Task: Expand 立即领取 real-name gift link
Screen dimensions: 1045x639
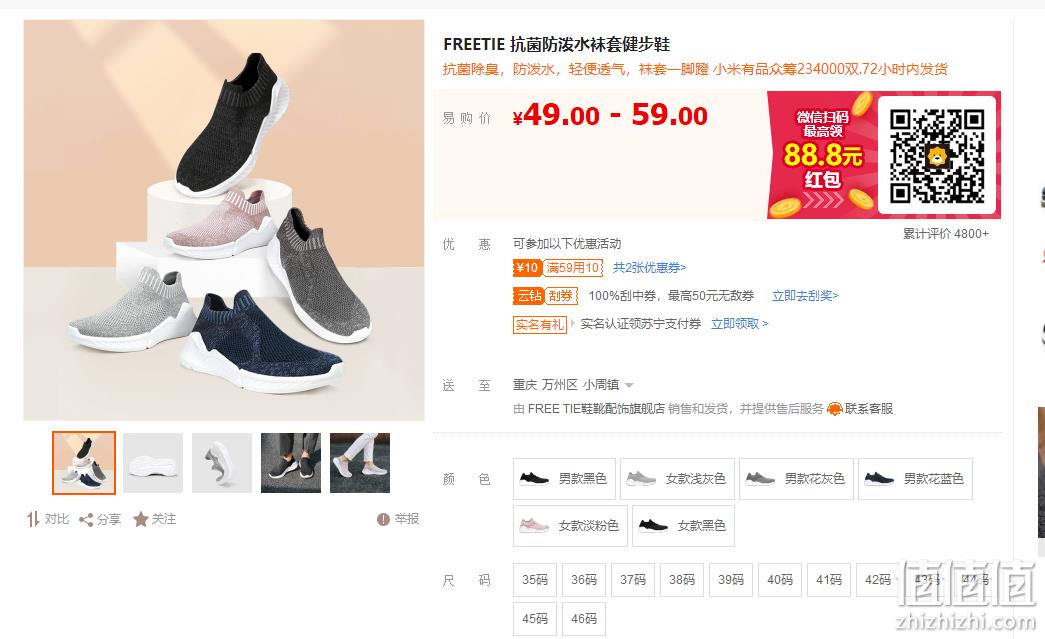Action: (739, 324)
